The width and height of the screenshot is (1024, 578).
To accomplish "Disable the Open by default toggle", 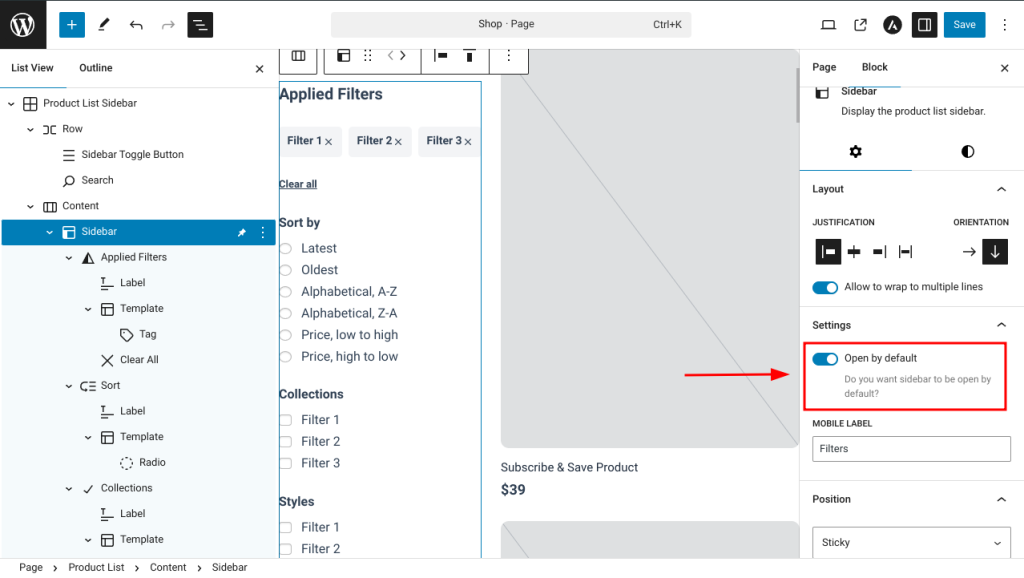I will click(x=825, y=359).
